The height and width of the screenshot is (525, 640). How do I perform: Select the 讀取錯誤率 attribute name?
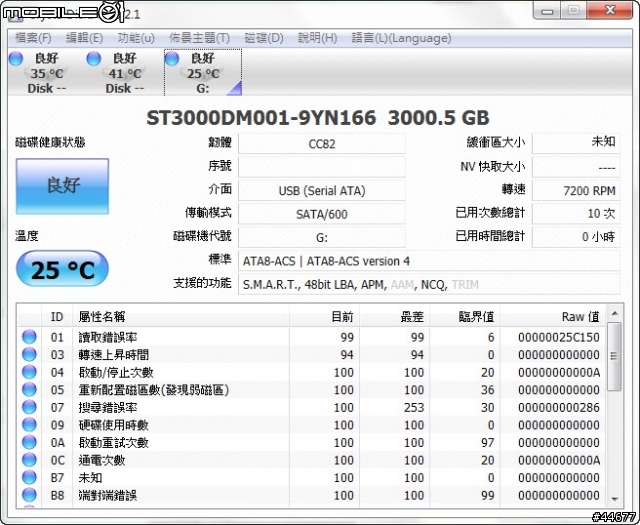pyautogui.click(x=108, y=337)
